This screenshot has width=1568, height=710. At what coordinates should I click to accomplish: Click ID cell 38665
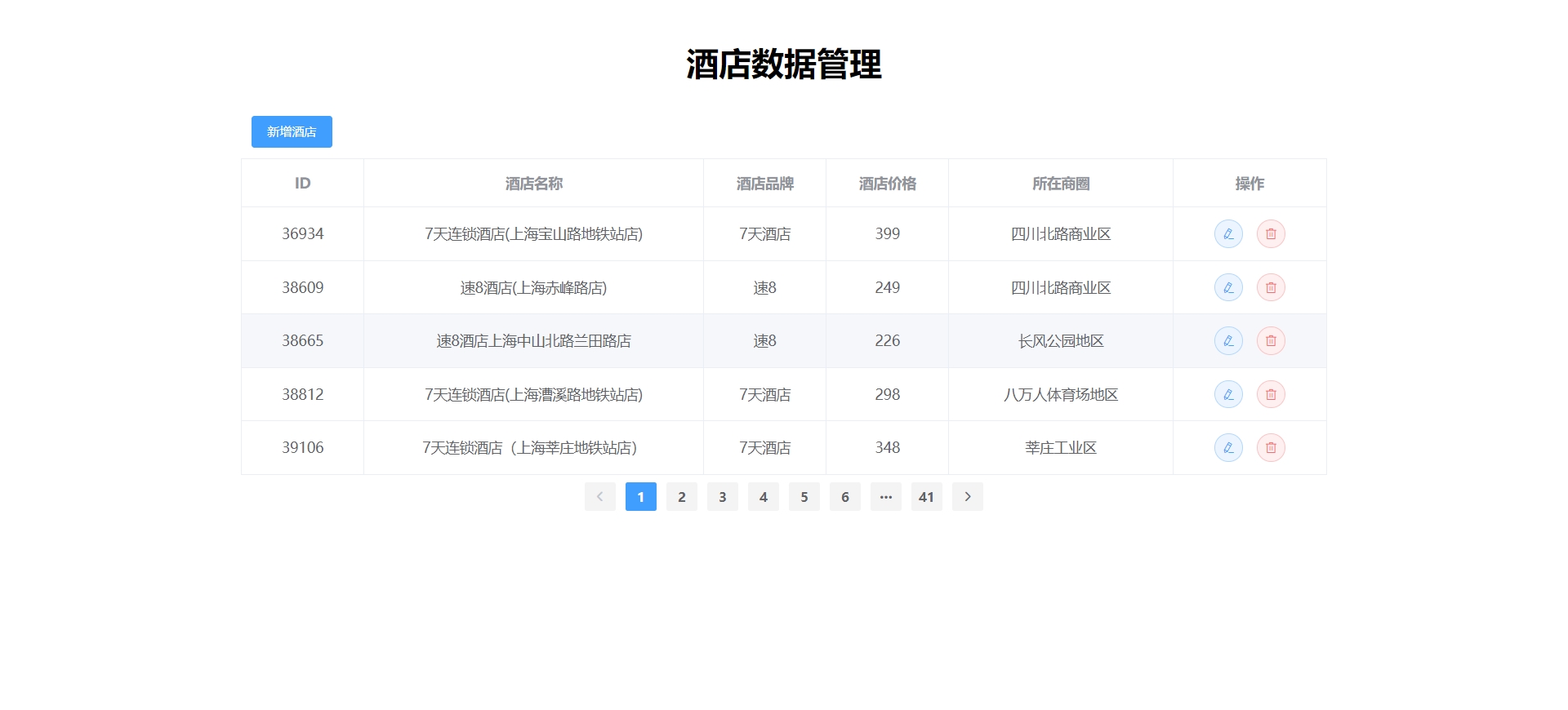303,341
